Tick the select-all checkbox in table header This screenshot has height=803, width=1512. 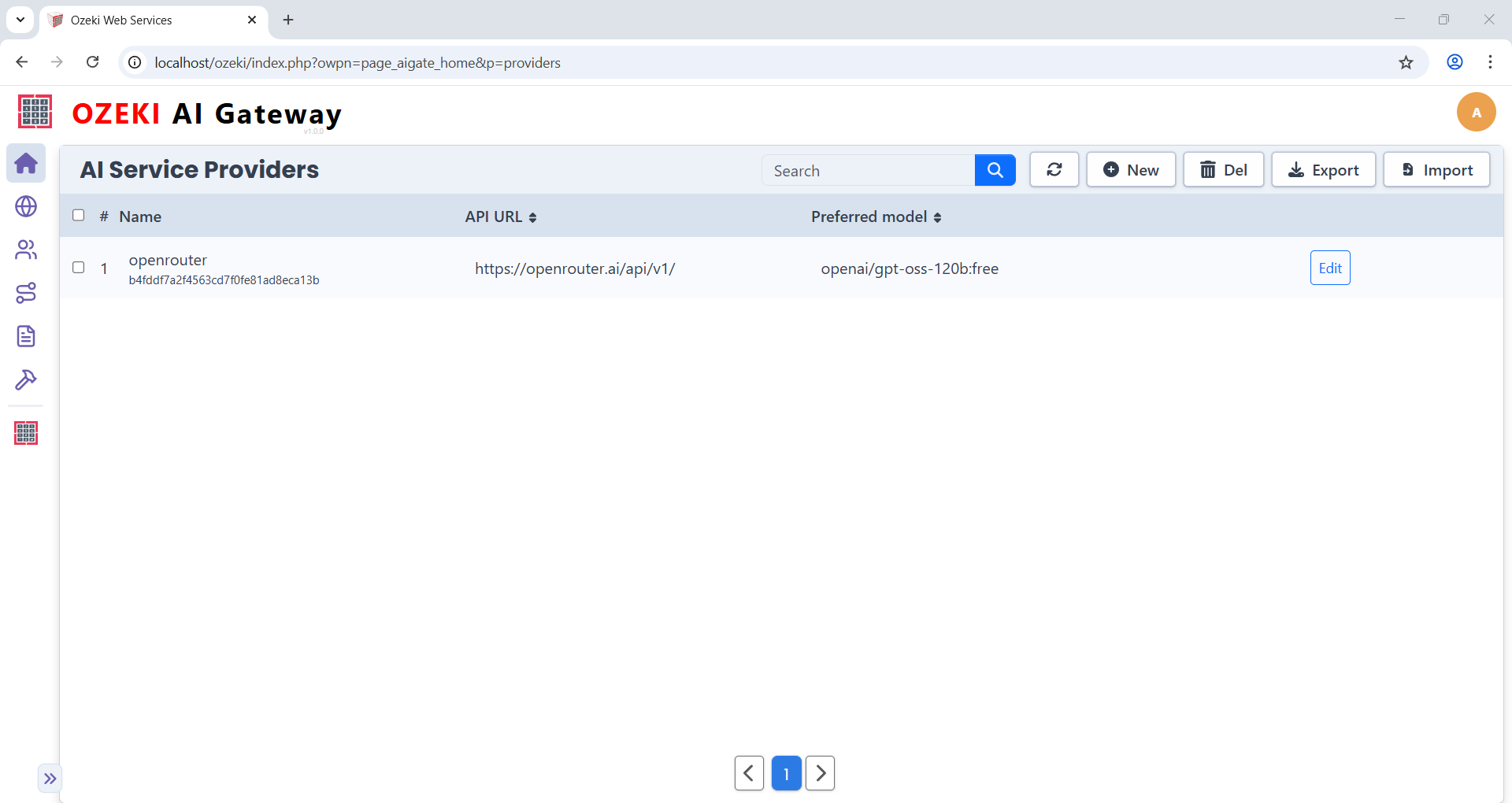(79, 215)
